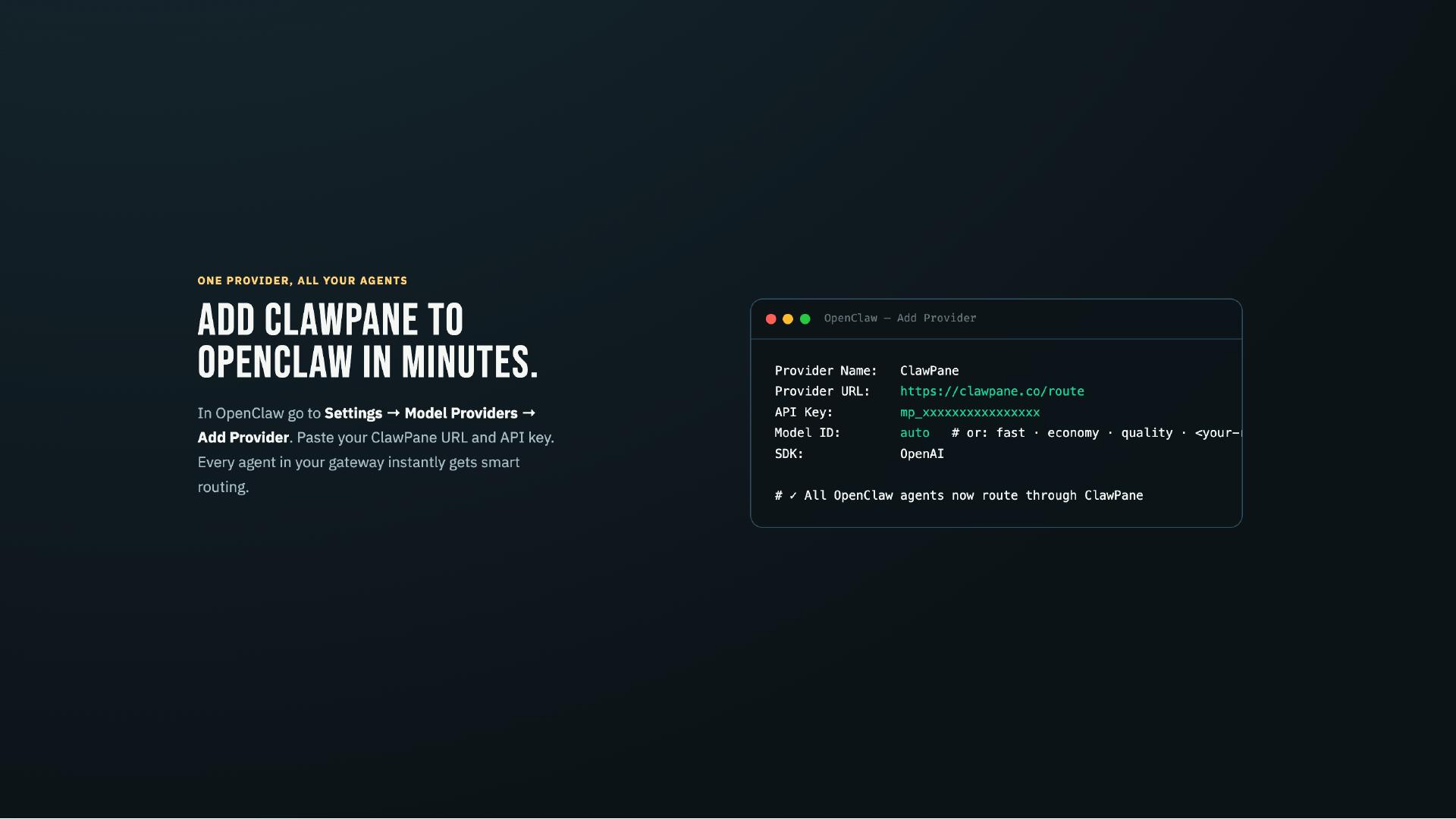Click the green zoom dot on the terminal

click(x=804, y=319)
